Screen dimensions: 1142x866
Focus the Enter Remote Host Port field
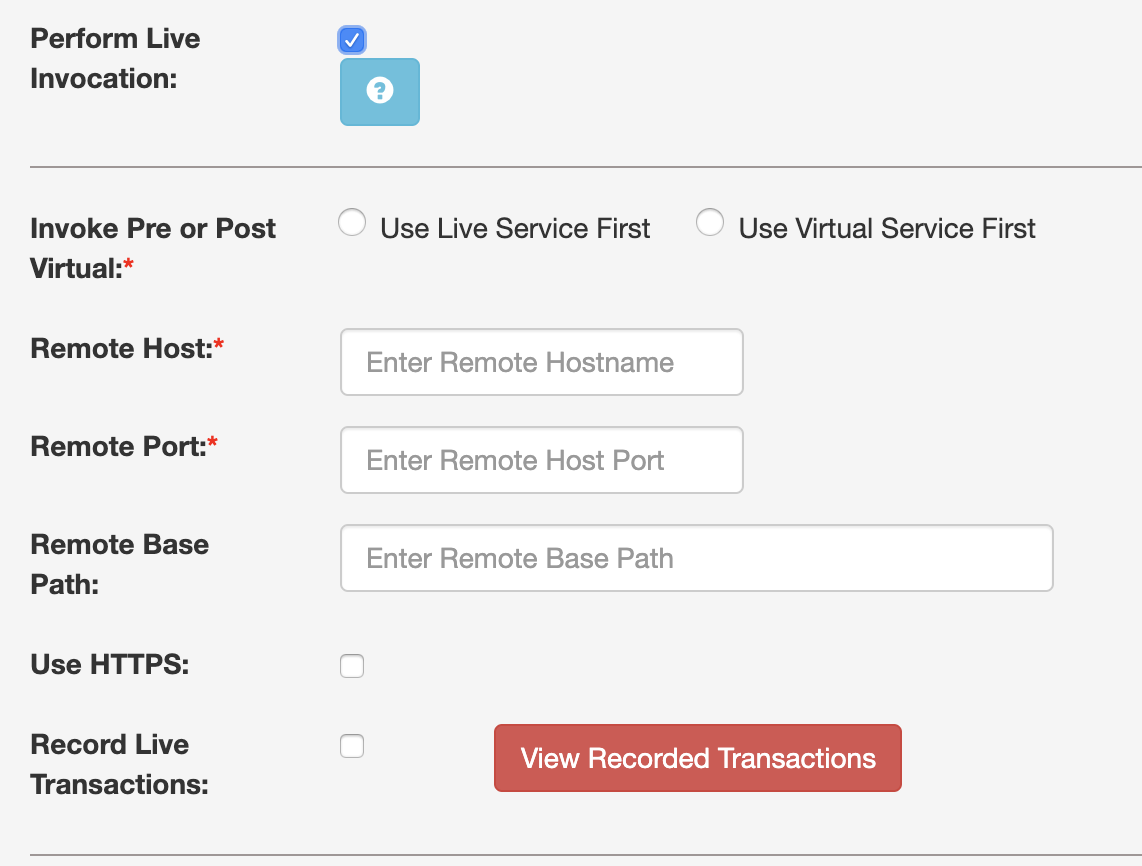[x=541, y=460]
